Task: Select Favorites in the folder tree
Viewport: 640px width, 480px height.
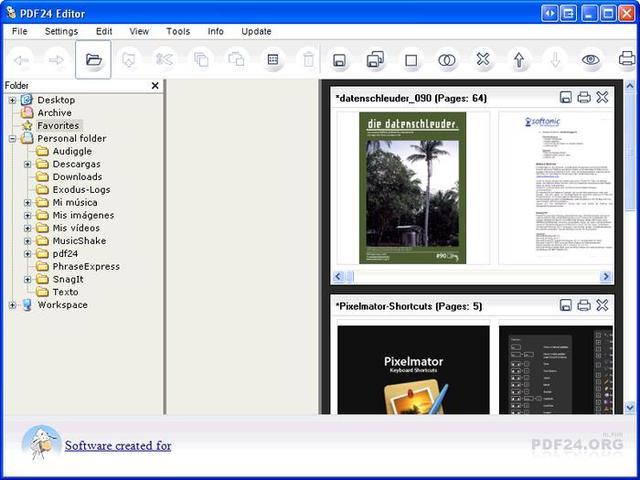Action: [58, 126]
